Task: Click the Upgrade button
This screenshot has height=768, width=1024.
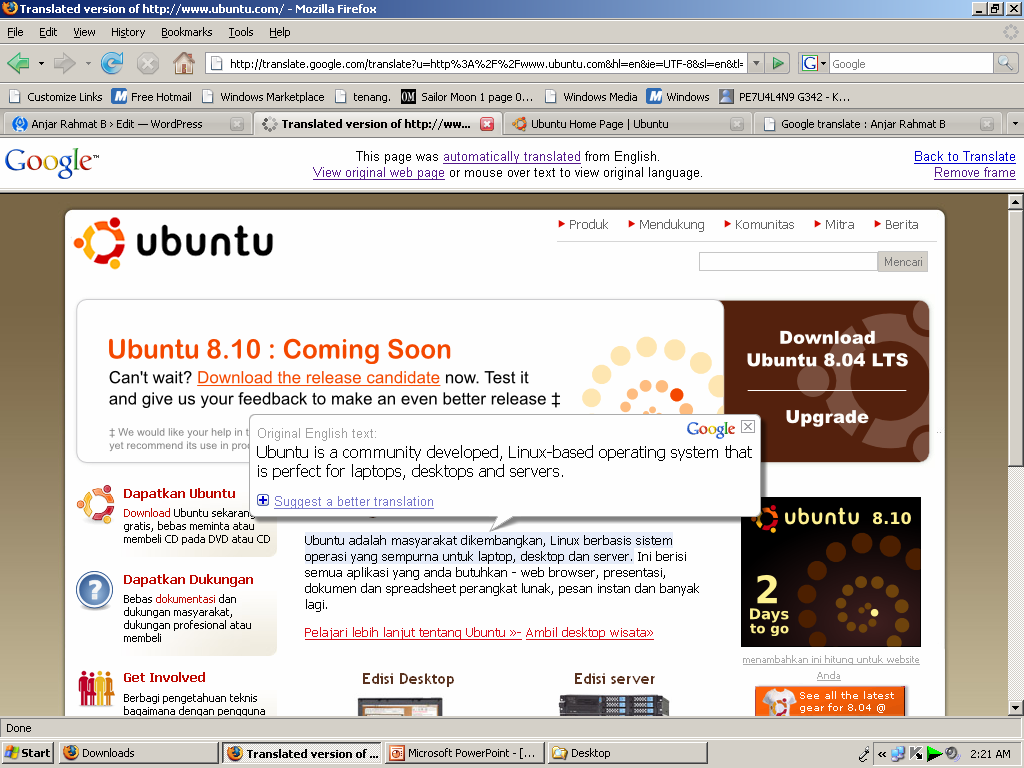Action: pyautogui.click(x=827, y=417)
